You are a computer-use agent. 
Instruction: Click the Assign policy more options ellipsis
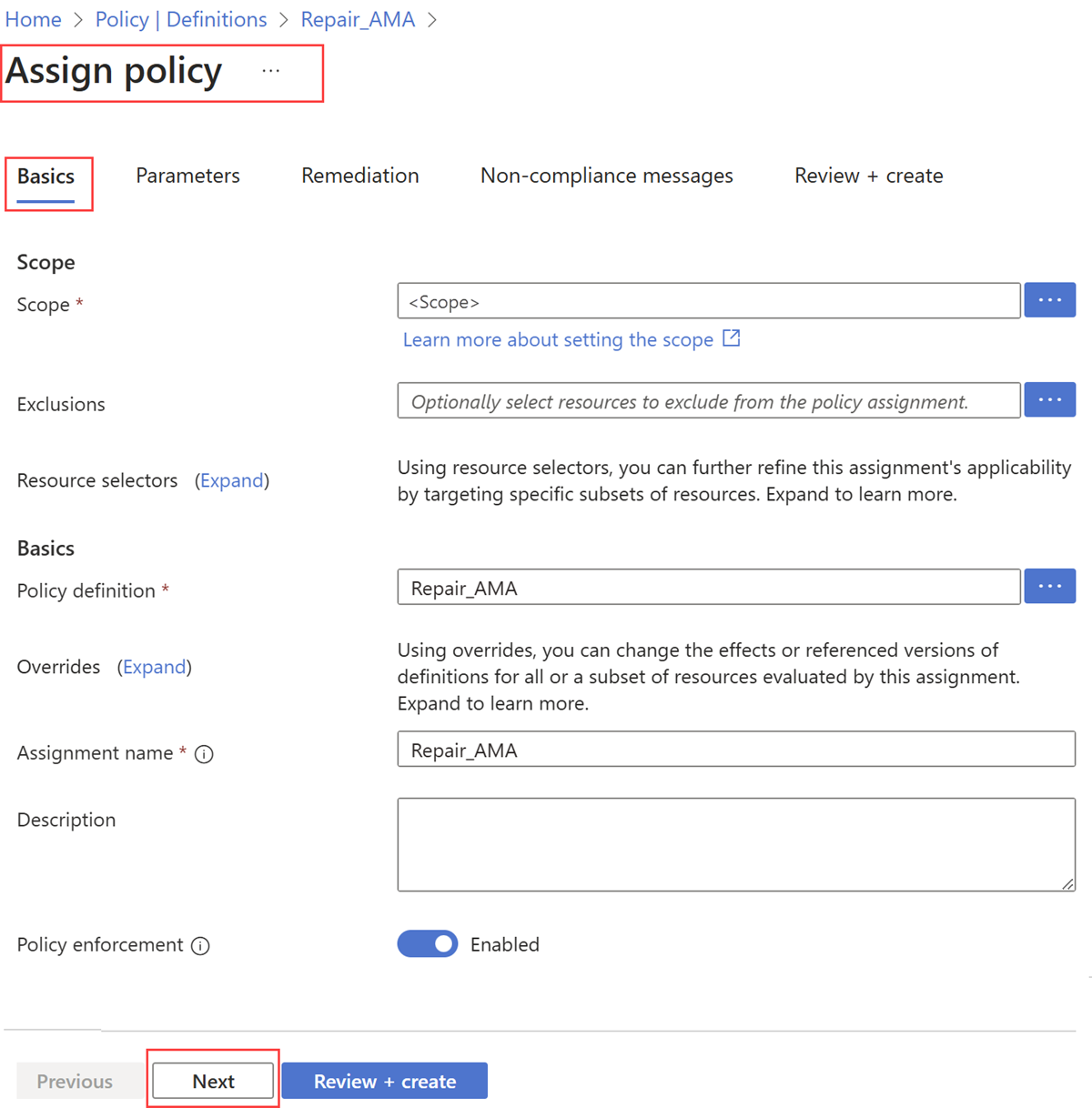pyautogui.click(x=271, y=71)
